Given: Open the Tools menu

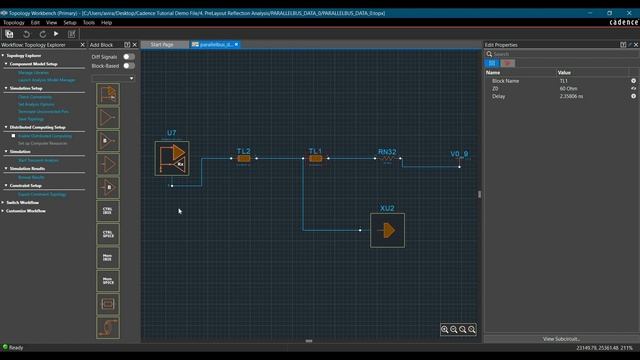Looking at the screenshot, I should pos(89,23).
